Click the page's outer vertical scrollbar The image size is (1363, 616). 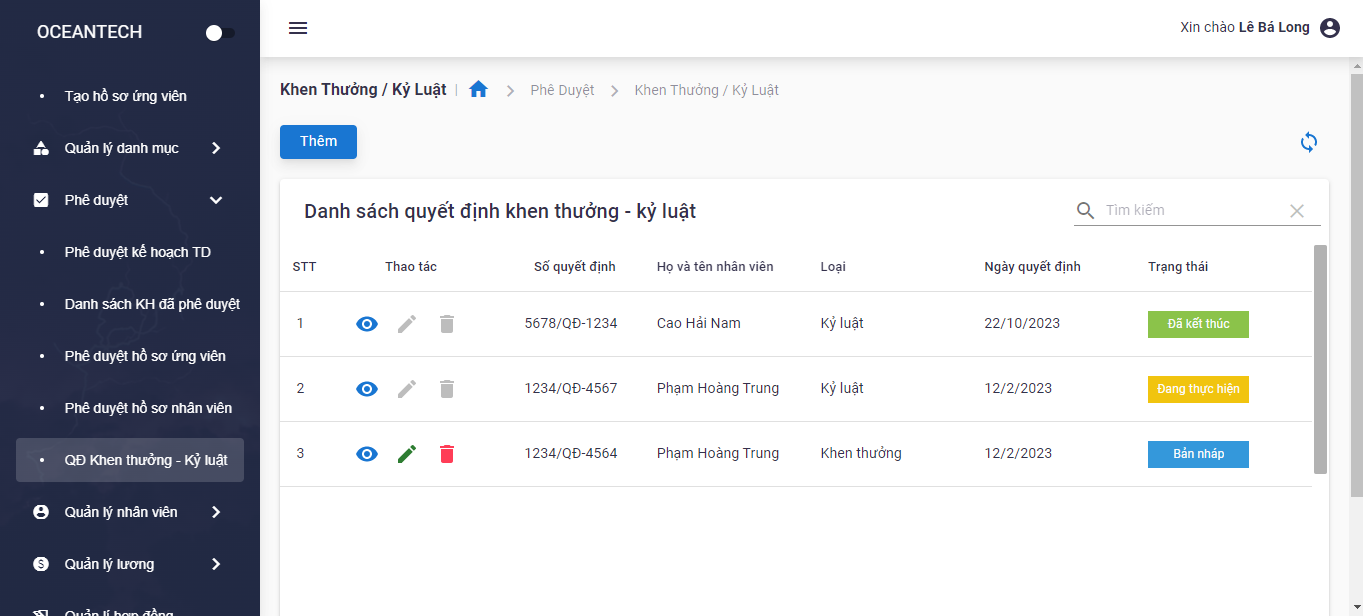(x=1356, y=285)
